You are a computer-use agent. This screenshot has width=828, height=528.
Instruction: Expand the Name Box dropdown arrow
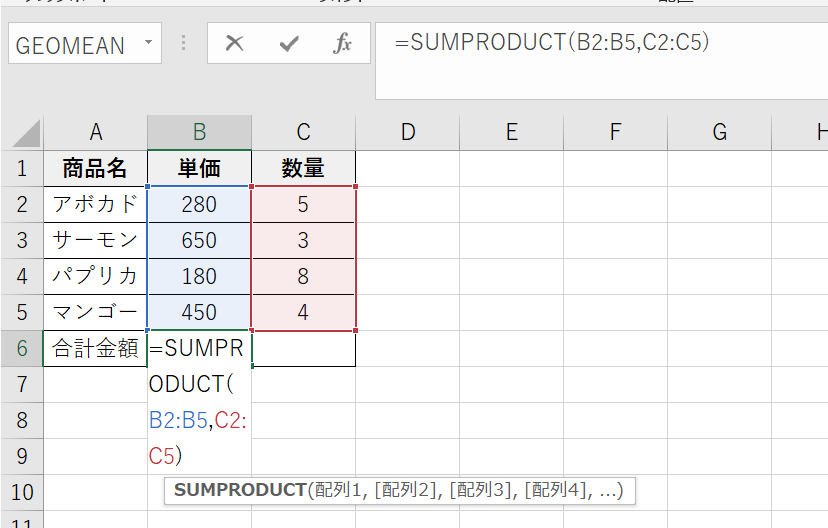148,44
